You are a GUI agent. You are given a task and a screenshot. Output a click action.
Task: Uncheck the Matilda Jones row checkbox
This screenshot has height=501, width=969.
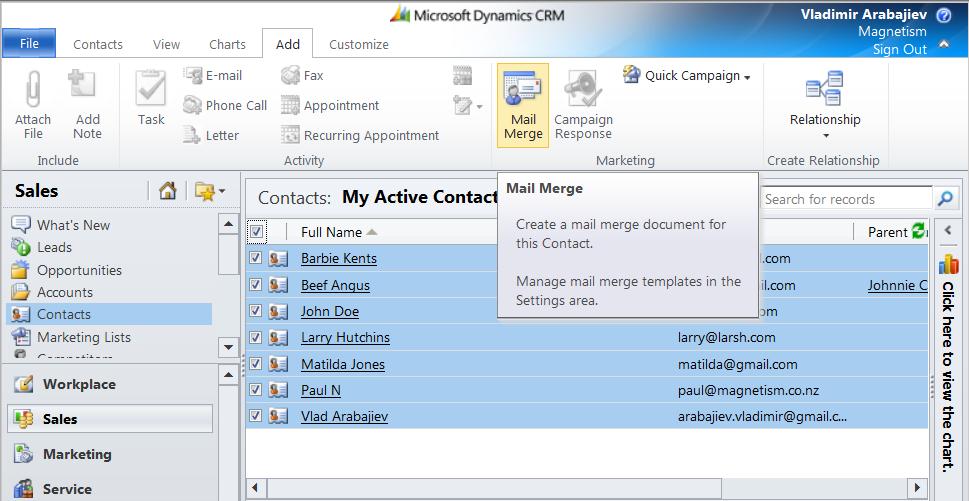pyautogui.click(x=255, y=364)
